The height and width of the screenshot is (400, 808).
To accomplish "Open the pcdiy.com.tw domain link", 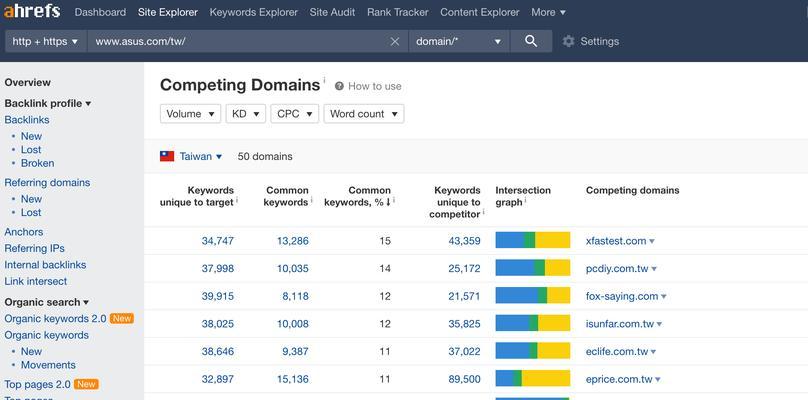I will coord(617,269).
